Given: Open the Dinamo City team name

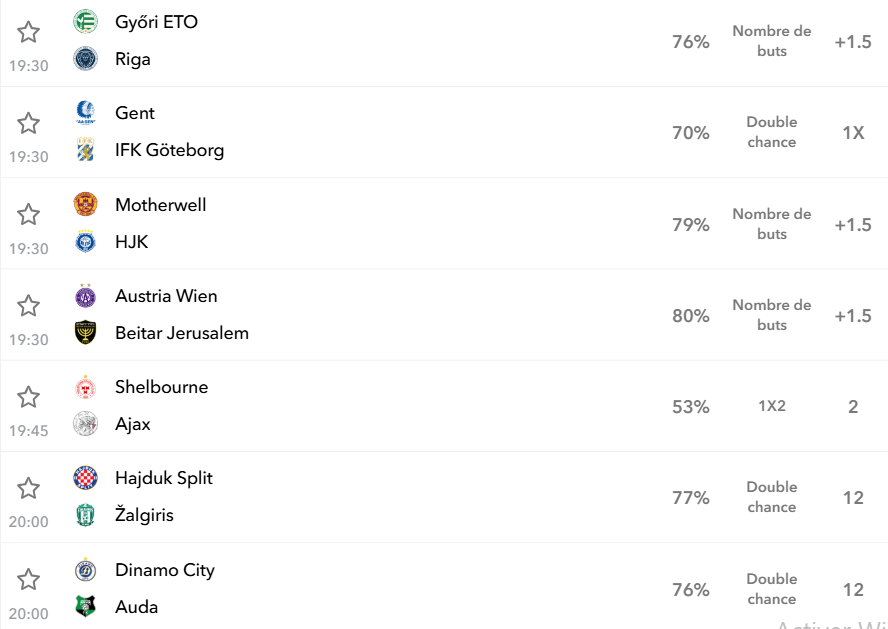Looking at the screenshot, I should point(165,570).
